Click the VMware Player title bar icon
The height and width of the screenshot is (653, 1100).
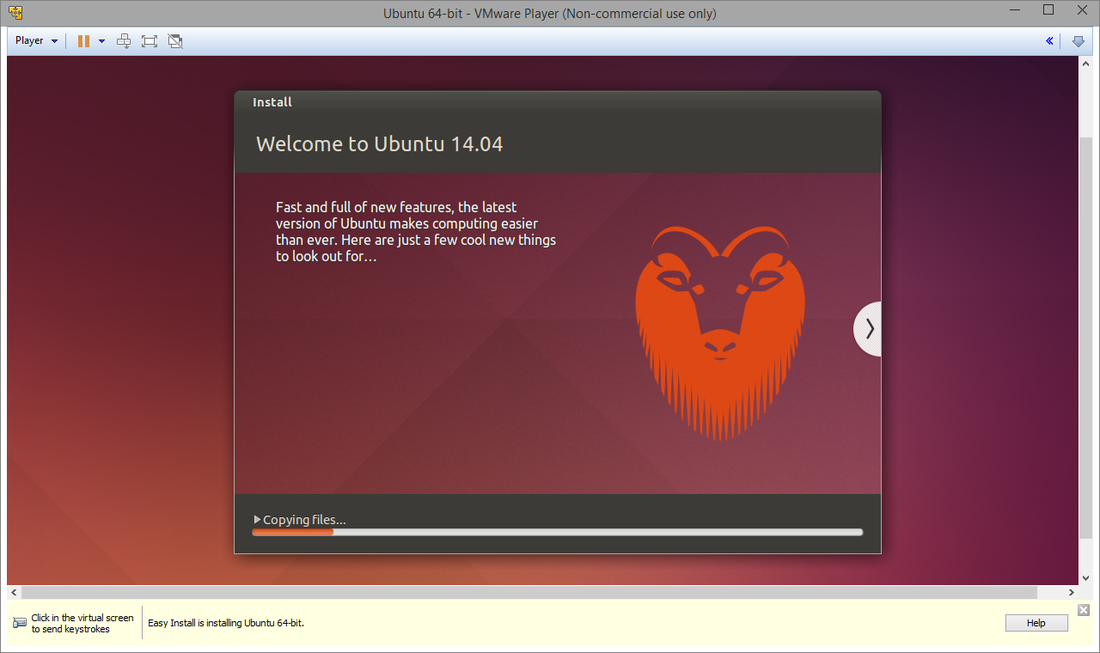(x=15, y=13)
